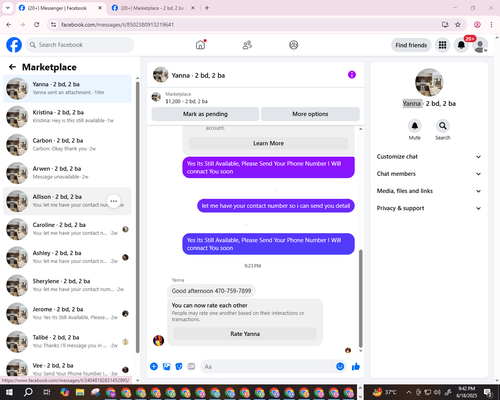
Task: Expand Privacy & support section
Action: [x=429, y=208]
